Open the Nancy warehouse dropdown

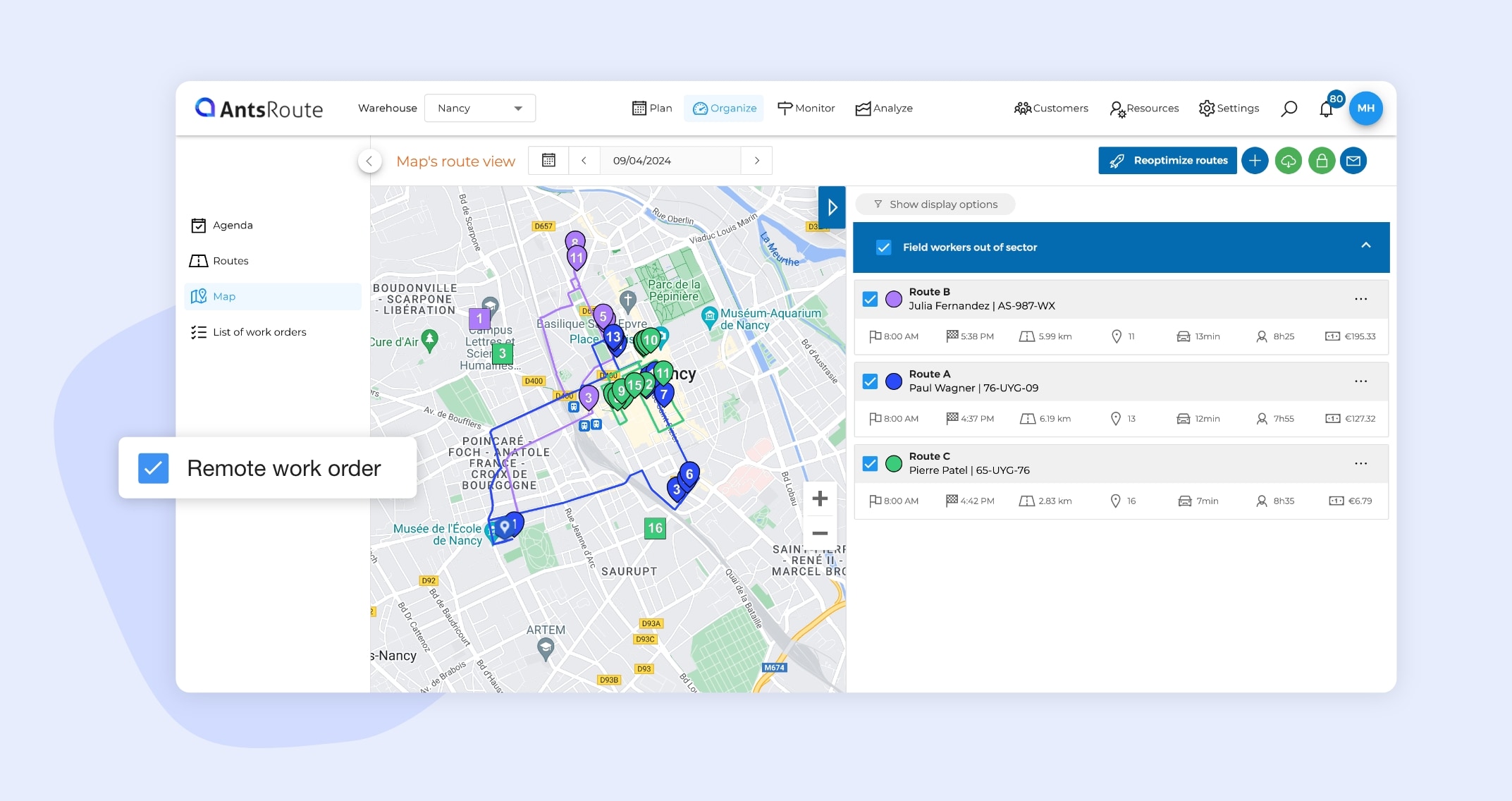click(x=480, y=109)
